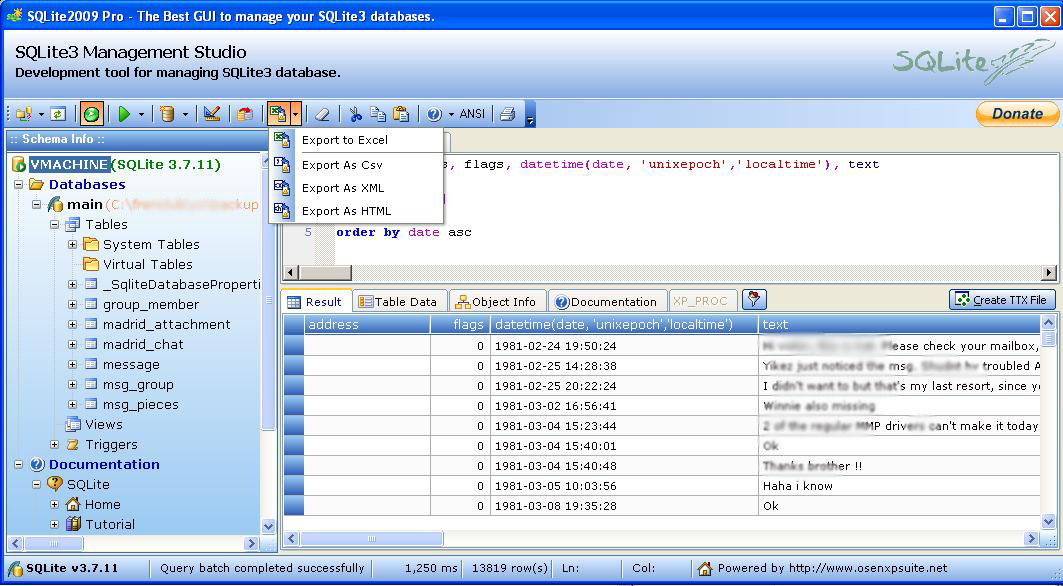Click the XP_PROC tab
The width and height of the screenshot is (1063, 586).
pyautogui.click(x=701, y=301)
